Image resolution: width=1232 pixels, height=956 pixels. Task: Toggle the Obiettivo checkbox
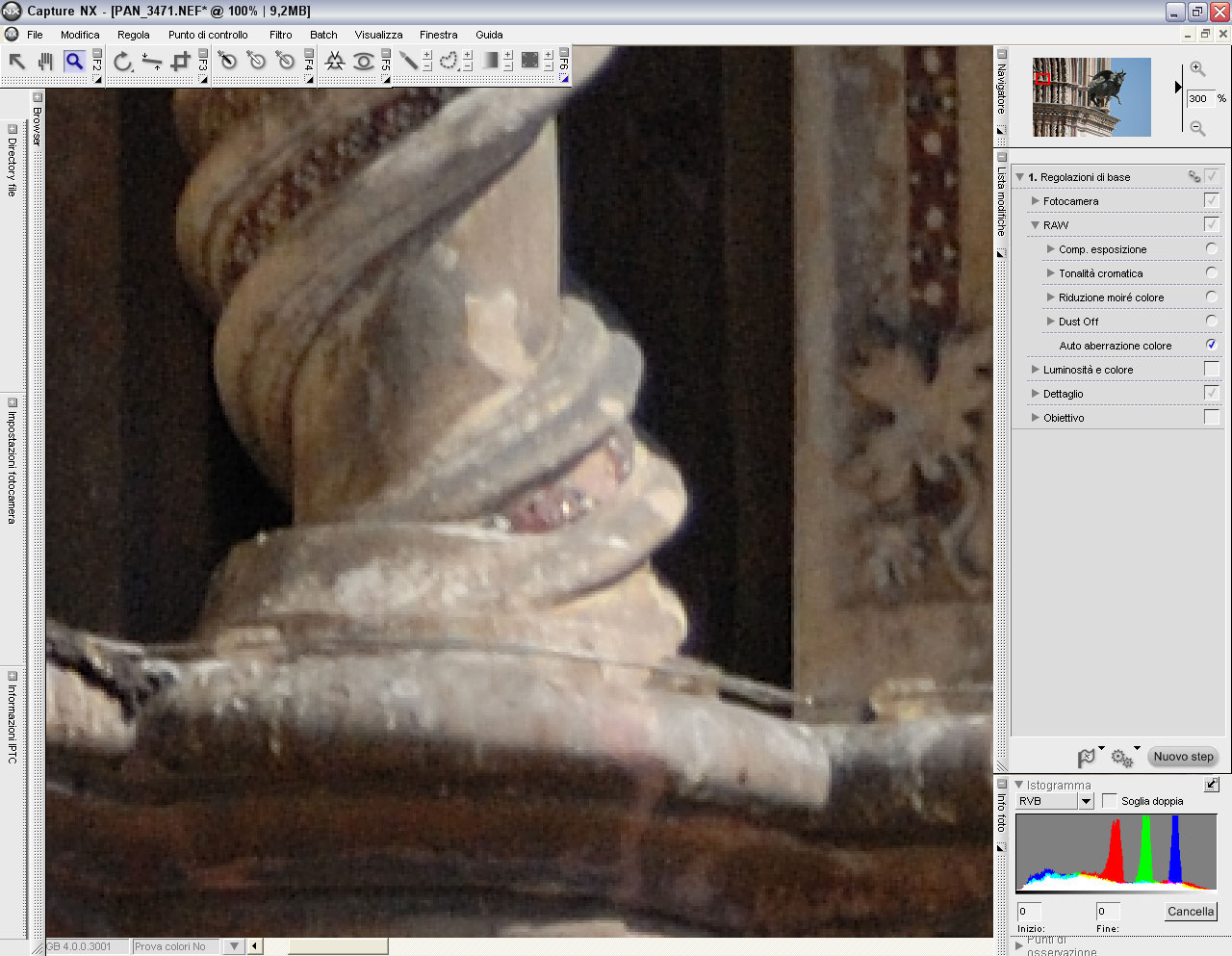click(1211, 417)
